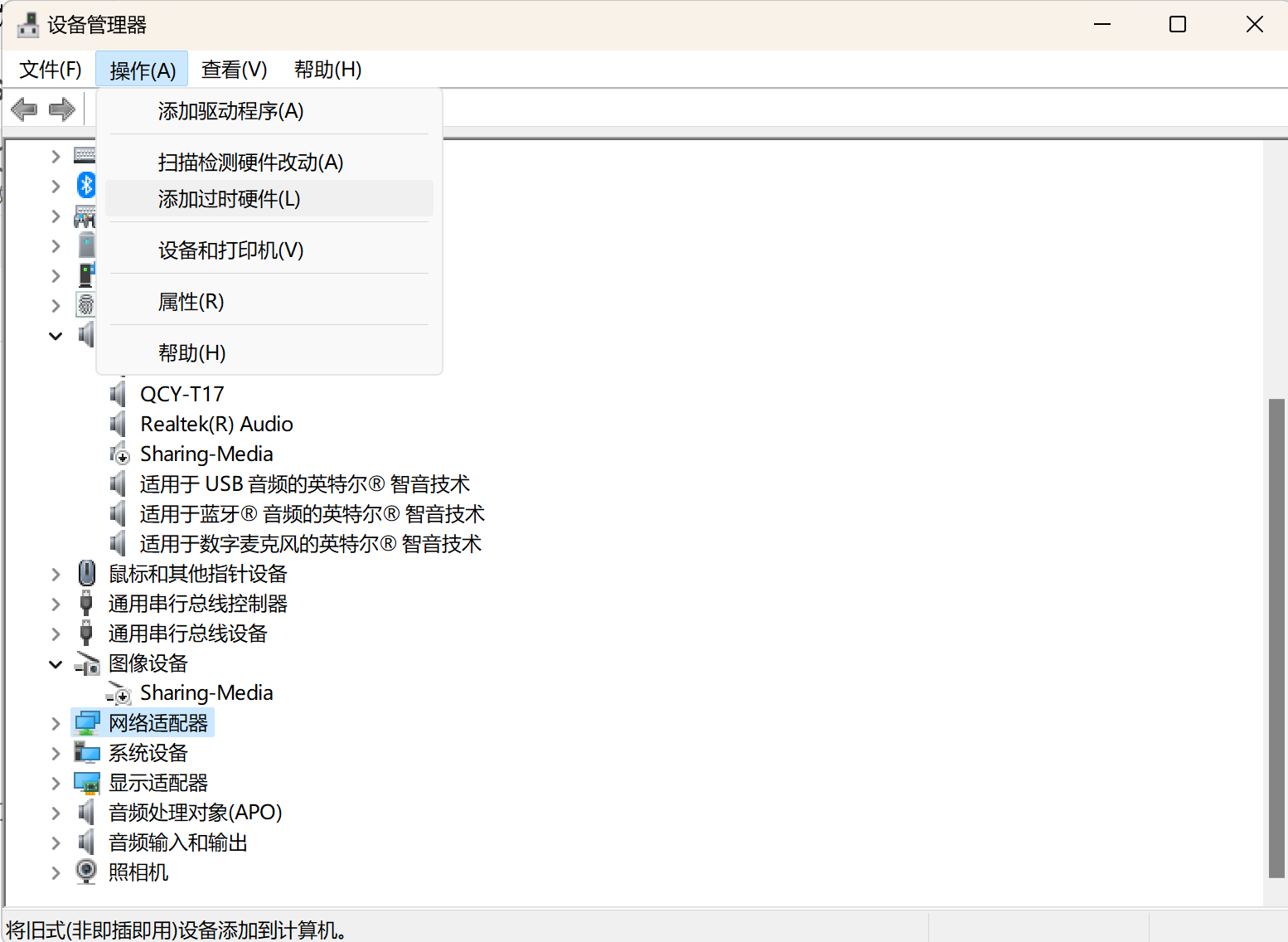The height and width of the screenshot is (942, 1288).
Task: Select the Realtek(R) Audio device label
Action: click(216, 424)
